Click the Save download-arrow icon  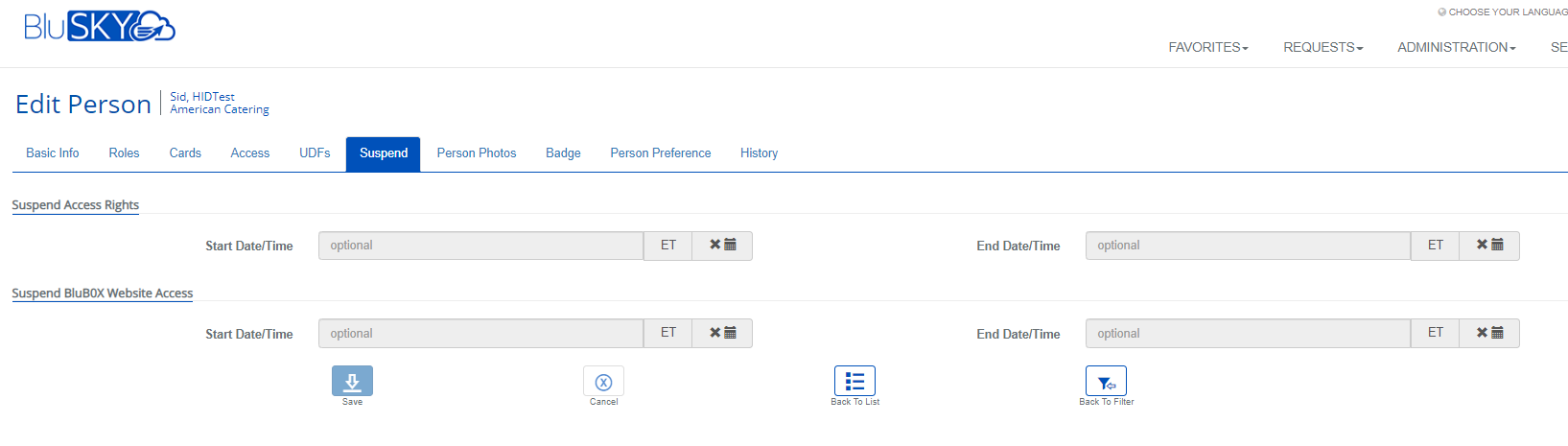point(352,381)
